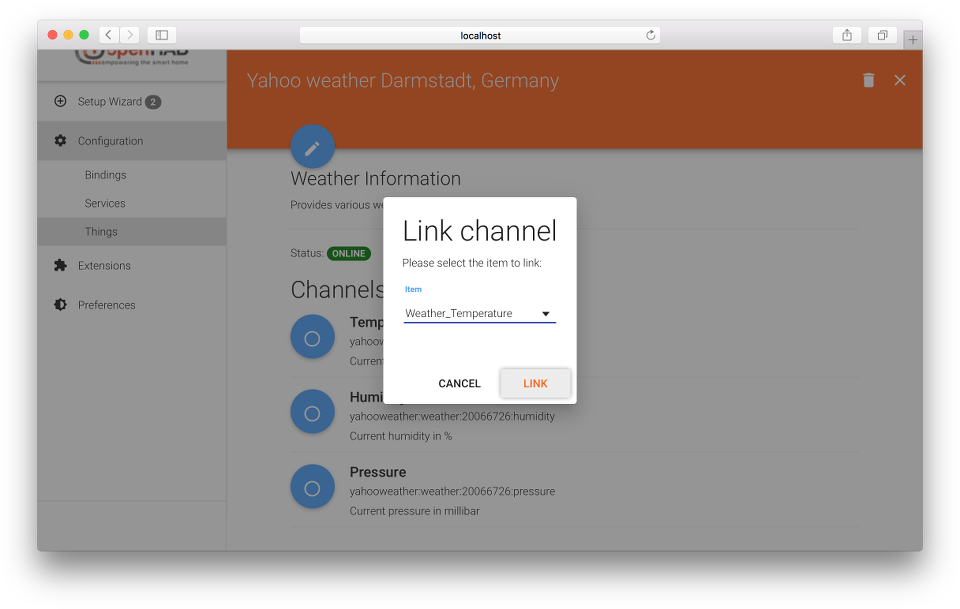Click the yahooweather humidity channel ID text
This screenshot has width=960, height=609.
tap(452, 416)
